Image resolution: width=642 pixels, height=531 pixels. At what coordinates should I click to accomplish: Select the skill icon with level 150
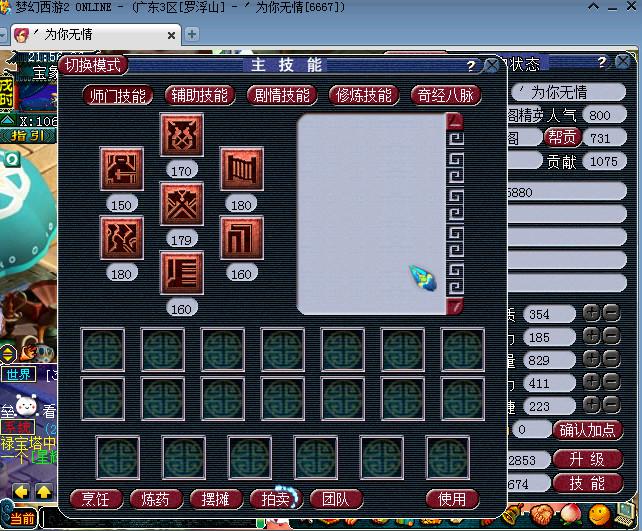pyautogui.click(x=122, y=169)
